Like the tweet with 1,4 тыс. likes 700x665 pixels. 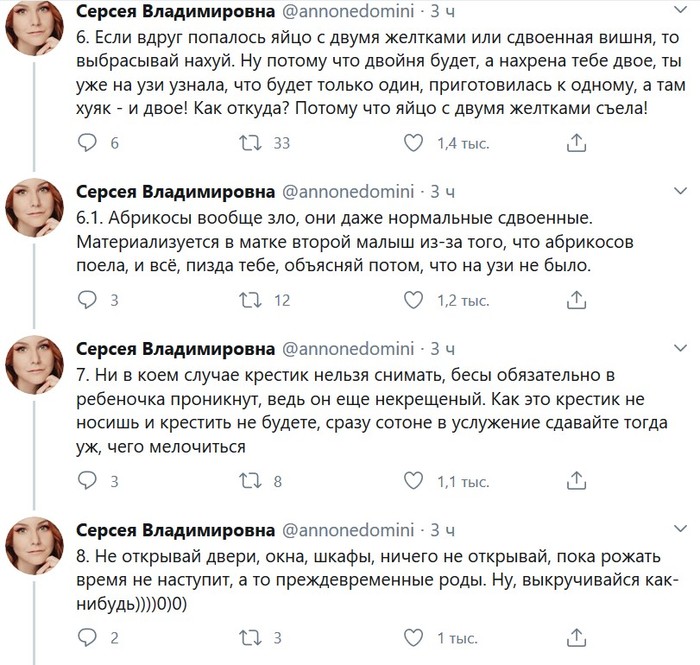click(413, 143)
